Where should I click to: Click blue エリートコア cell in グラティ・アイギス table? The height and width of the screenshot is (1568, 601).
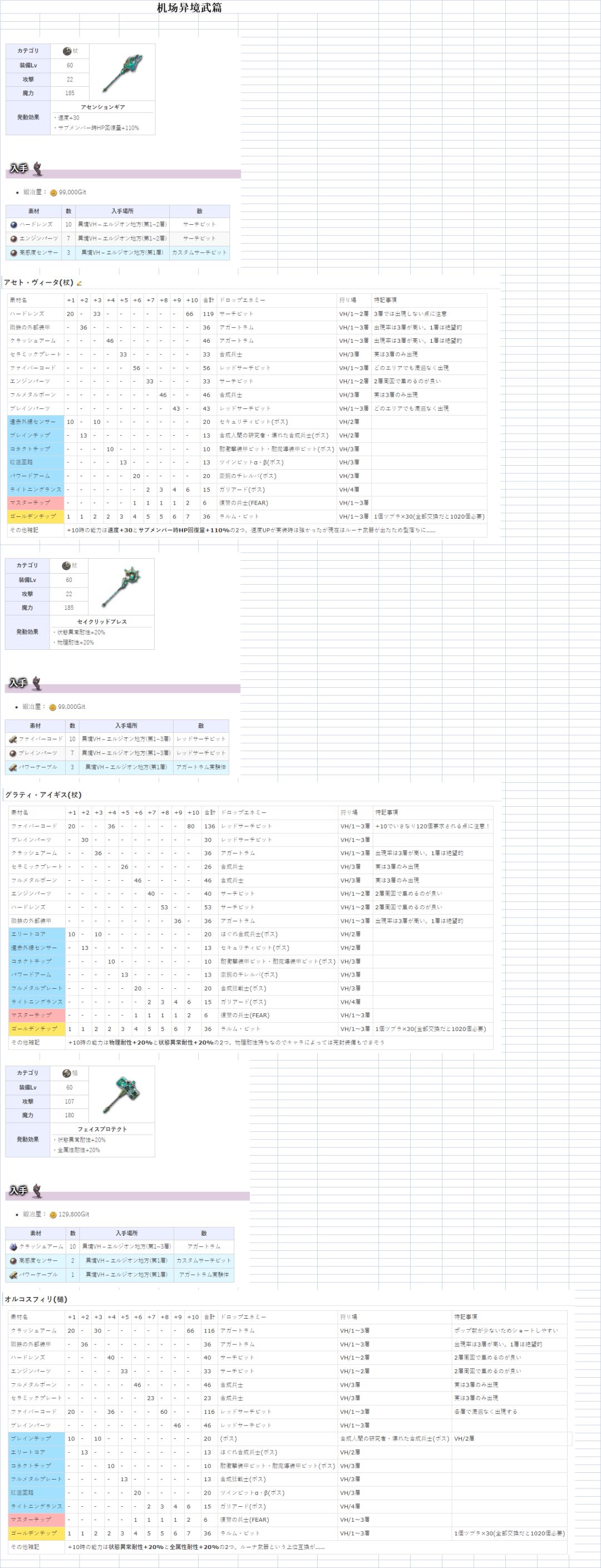point(37,934)
